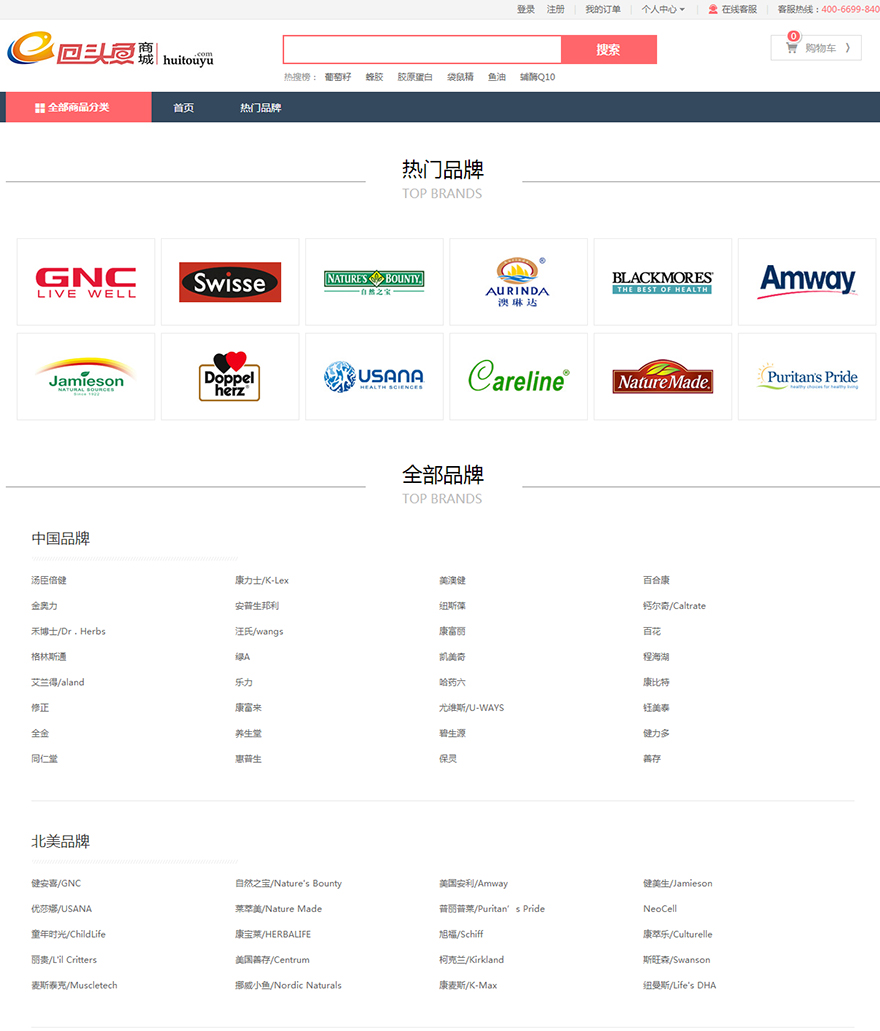Expand the 个人中心 dropdown

pyautogui.click(x=663, y=9)
